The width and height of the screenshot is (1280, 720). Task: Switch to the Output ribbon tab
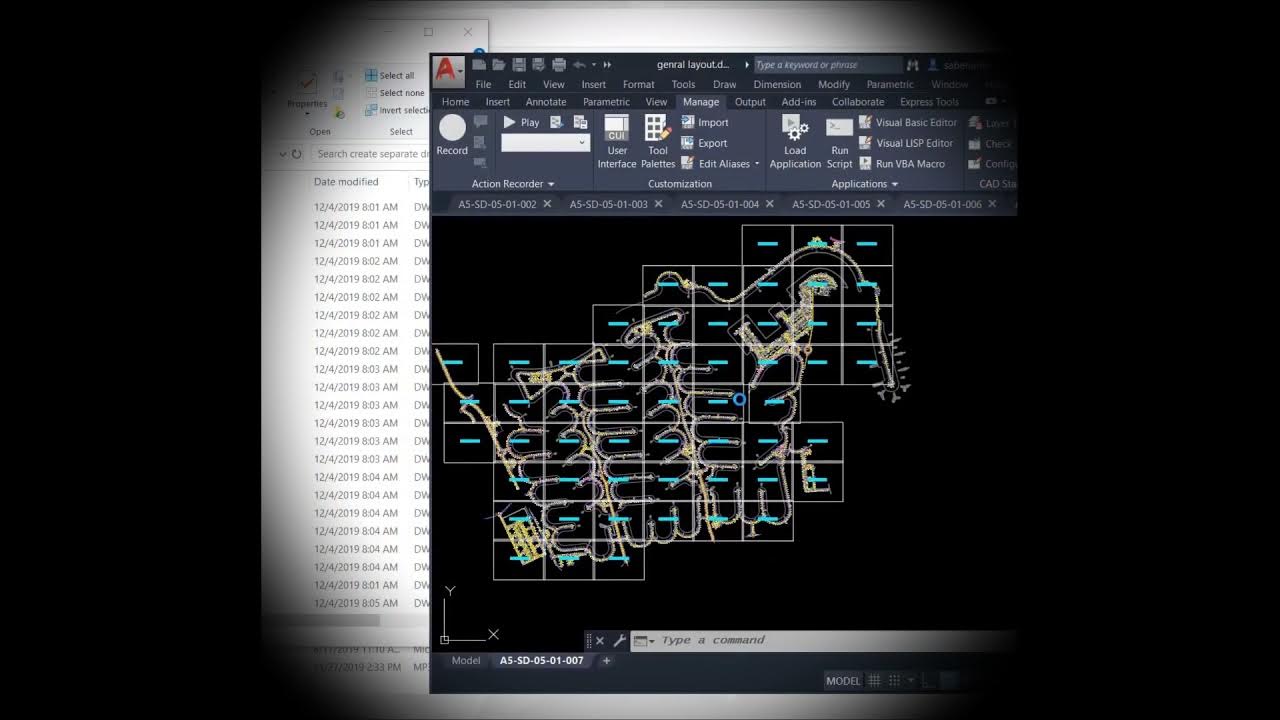pyautogui.click(x=750, y=102)
